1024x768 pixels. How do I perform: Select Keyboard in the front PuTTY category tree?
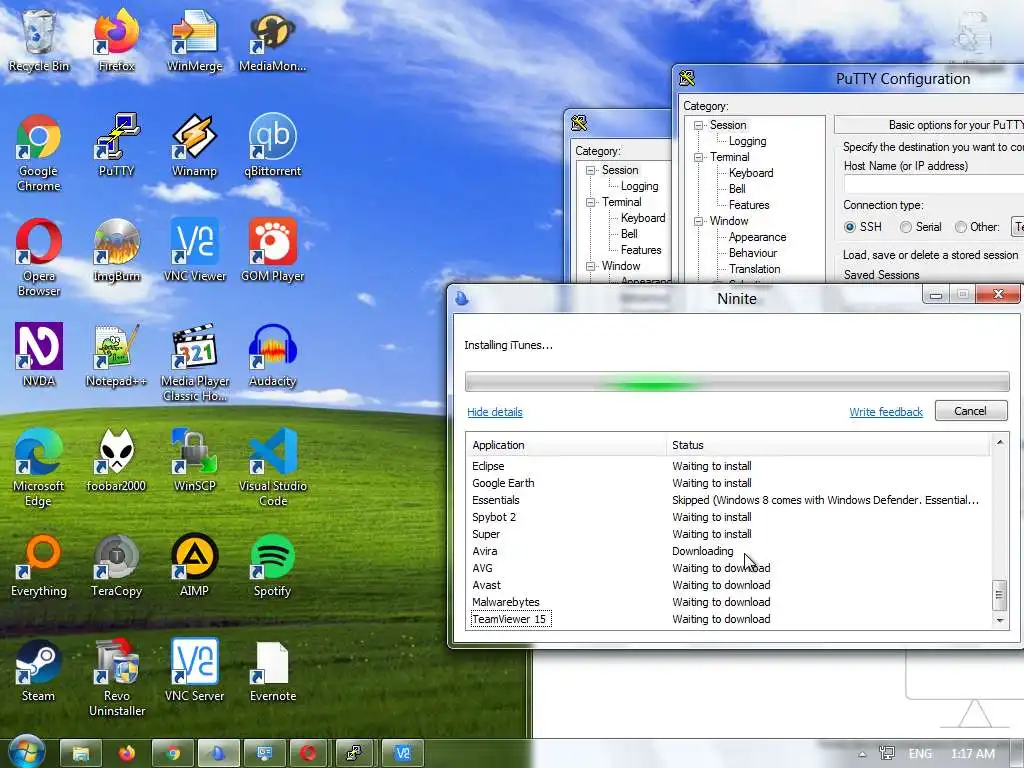click(x=751, y=173)
